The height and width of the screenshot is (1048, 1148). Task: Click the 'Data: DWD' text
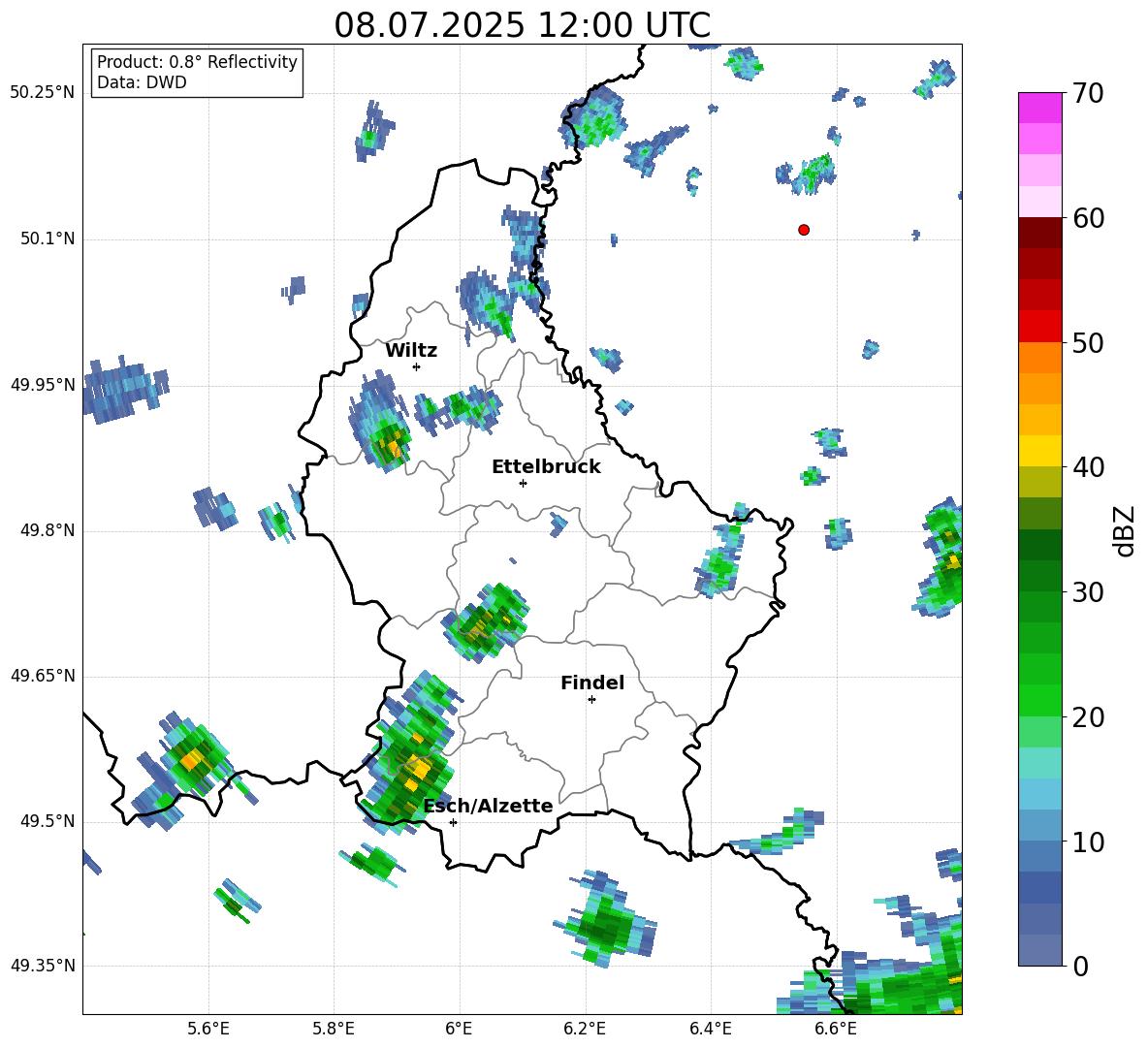142,82
